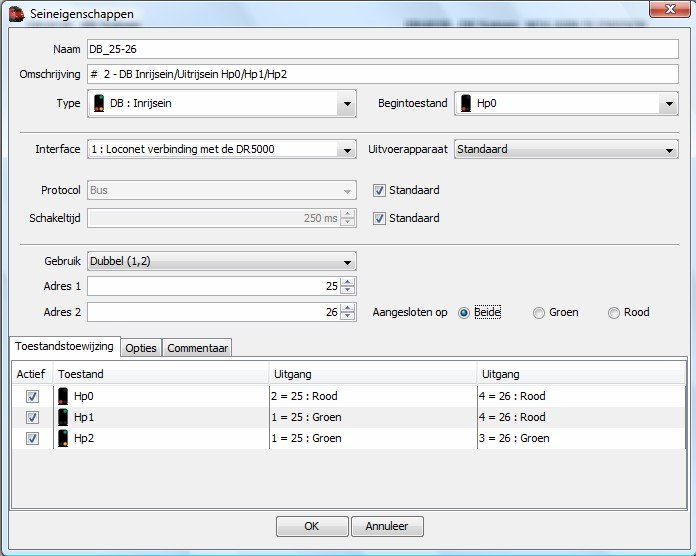Image resolution: width=696 pixels, height=556 pixels.
Task: Click the Hp1 signal icon in state table
Action: click(x=63, y=417)
